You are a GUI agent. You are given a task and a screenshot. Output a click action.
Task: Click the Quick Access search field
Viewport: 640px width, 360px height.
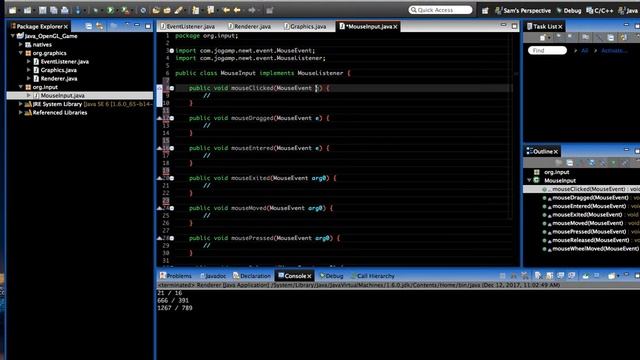pos(440,10)
